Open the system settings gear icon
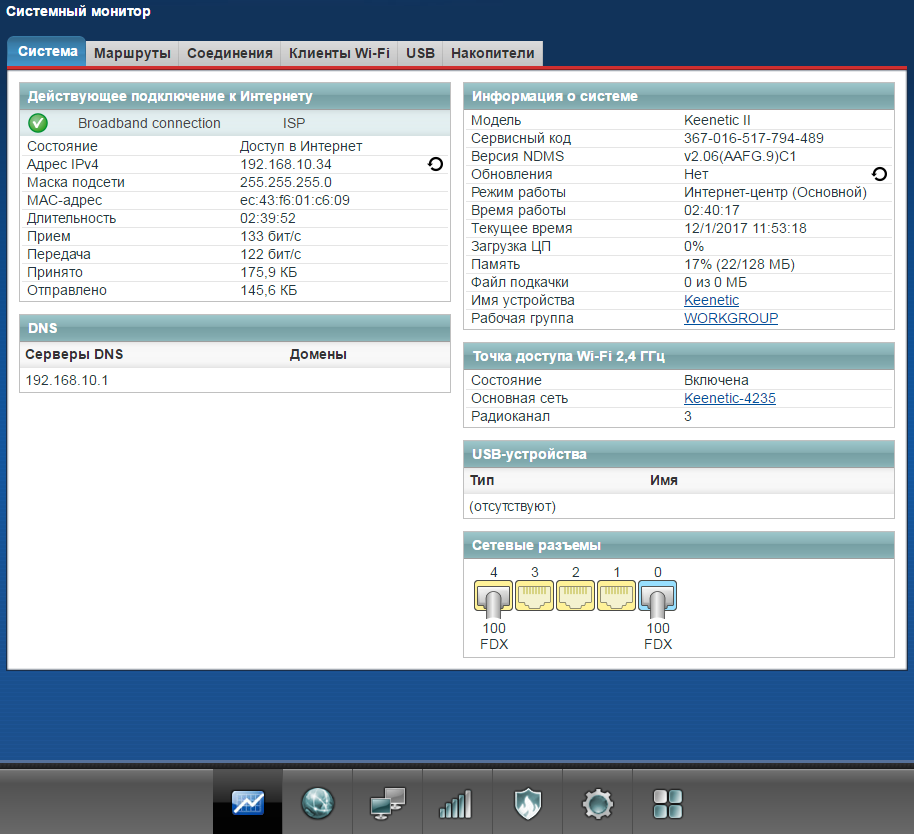 597,802
